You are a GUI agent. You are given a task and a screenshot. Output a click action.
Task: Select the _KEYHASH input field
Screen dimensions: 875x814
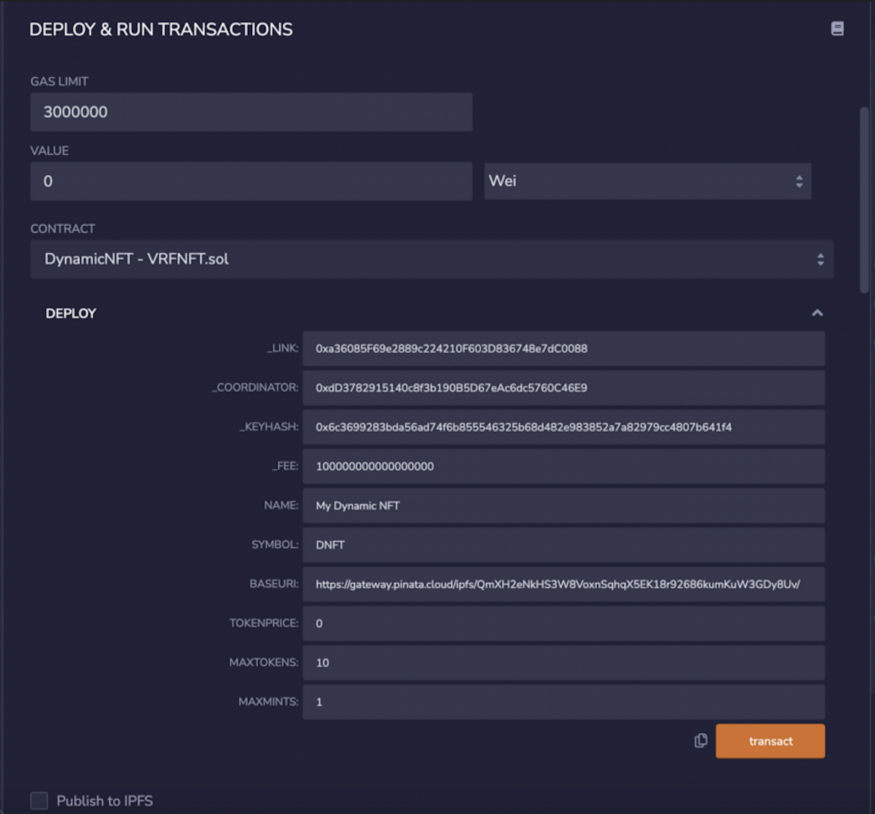563,427
